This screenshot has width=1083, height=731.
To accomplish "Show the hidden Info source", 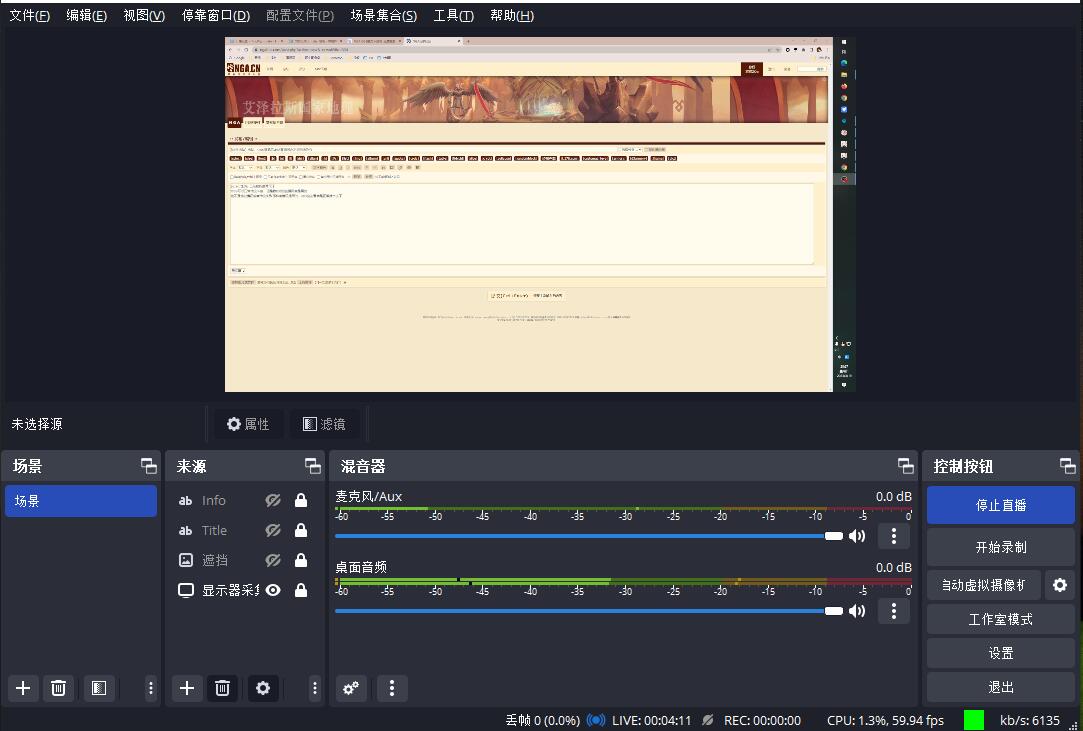I will pyautogui.click(x=272, y=501).
